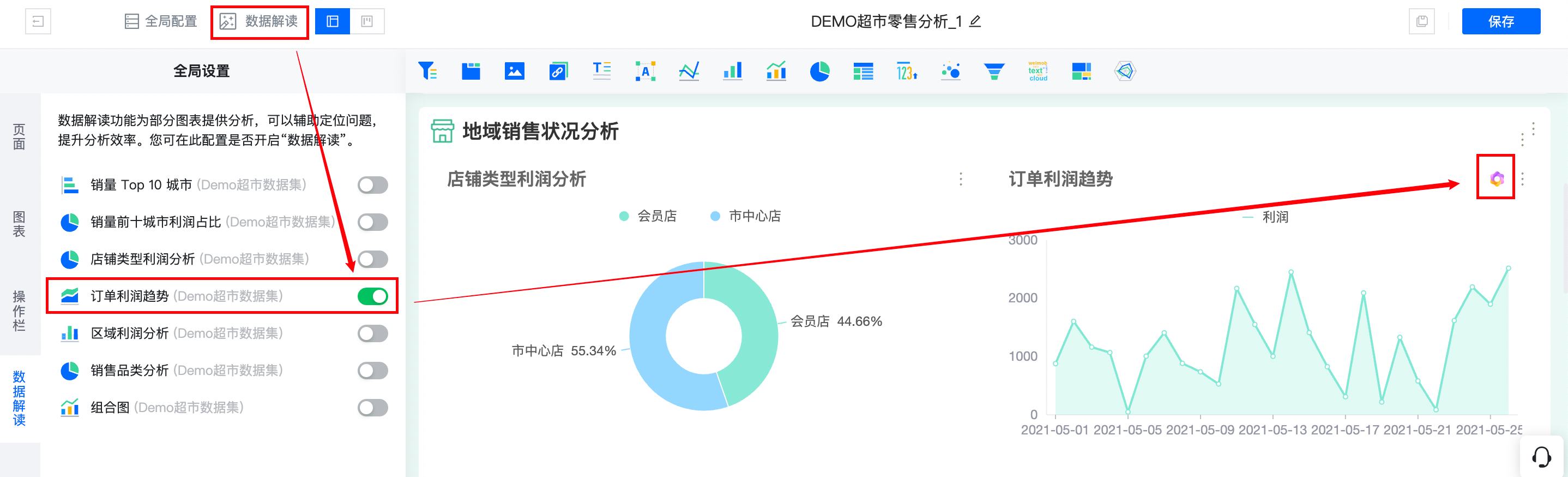Open the 全局配置 settings
Viewport: 1568px width, 477px height.
pyautogui.click(x=161, y=22)
